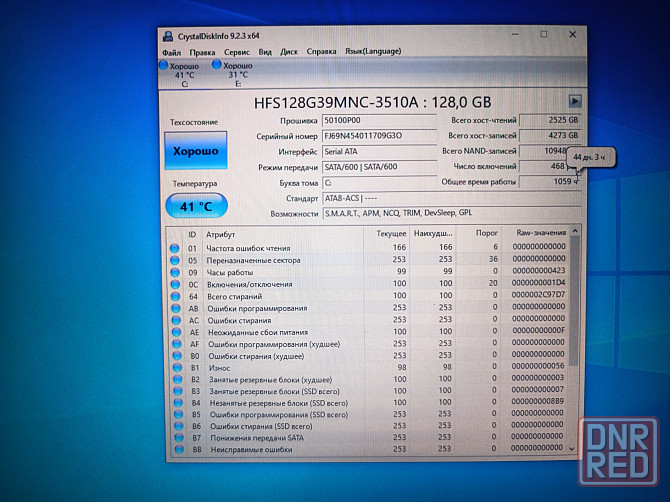Maximize the CrystalDiskInfo window
Viewport: 670px width, 502px height.
pos(544,34)
